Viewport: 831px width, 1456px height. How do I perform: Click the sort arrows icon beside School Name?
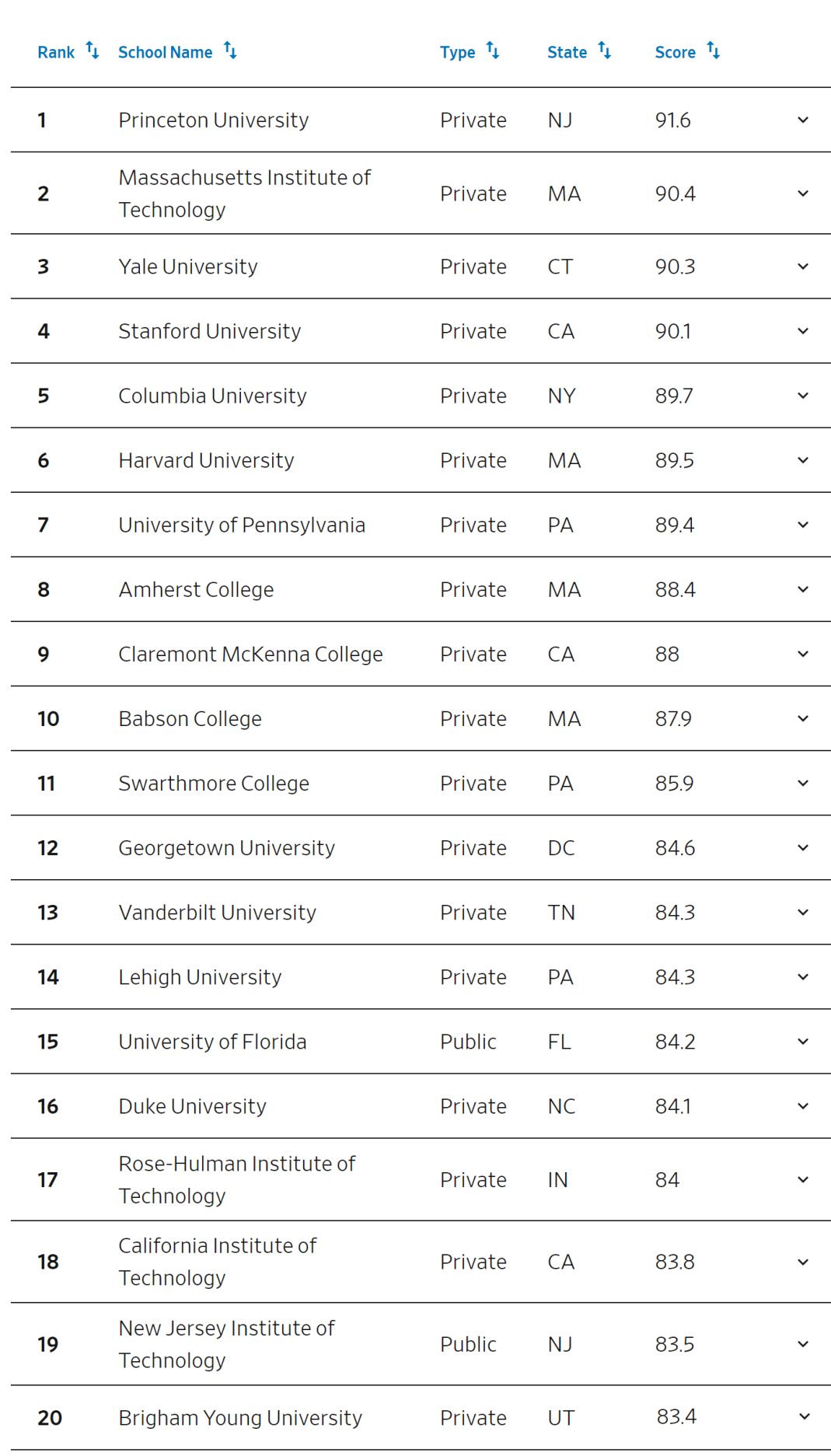230,51
